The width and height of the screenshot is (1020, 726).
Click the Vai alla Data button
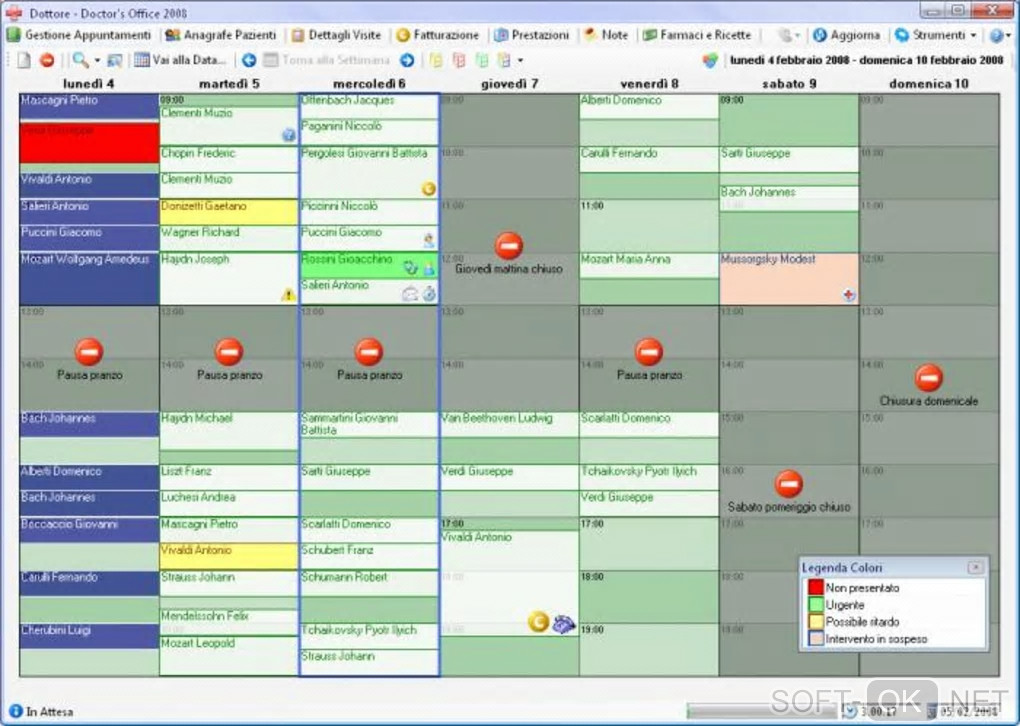180,60
